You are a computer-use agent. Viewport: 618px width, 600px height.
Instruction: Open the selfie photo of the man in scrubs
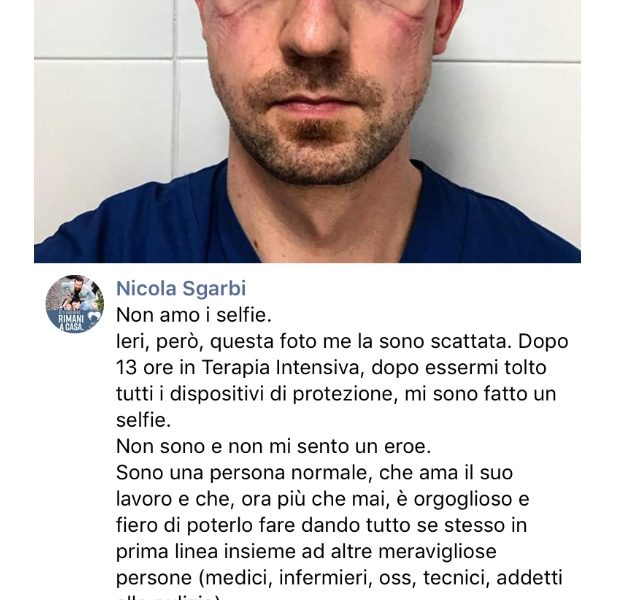tap(307, 131)
